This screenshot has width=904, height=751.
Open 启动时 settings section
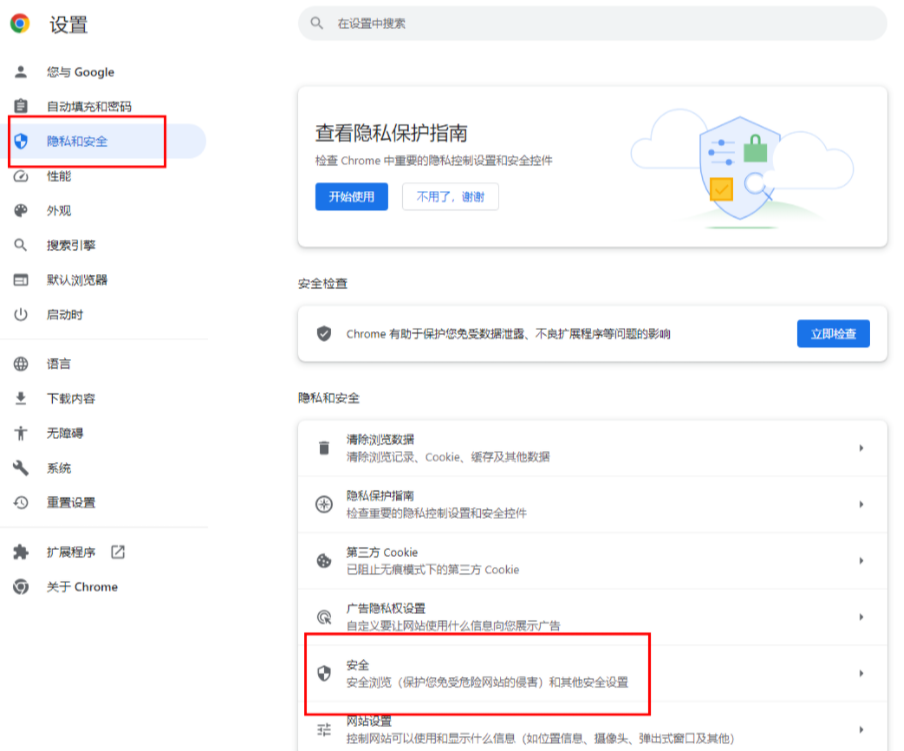point(65,315)
